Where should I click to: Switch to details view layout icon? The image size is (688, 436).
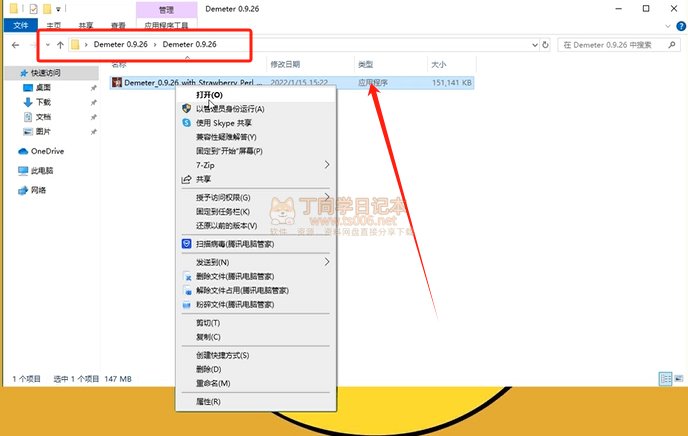(x=666, y=379)
